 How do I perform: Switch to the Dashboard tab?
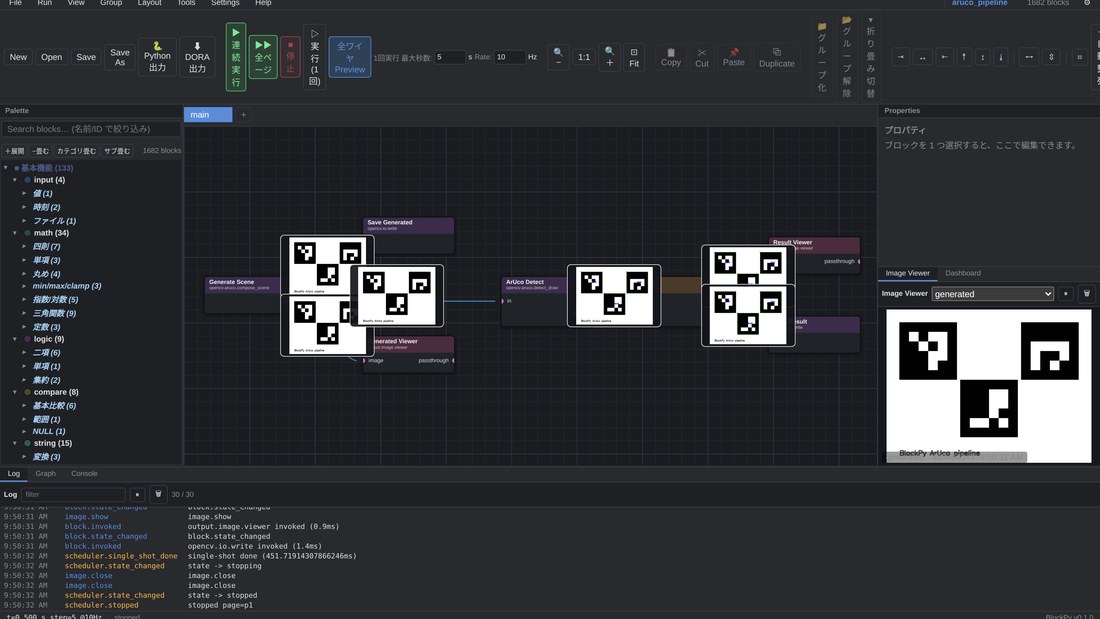[x=962, y=273]
